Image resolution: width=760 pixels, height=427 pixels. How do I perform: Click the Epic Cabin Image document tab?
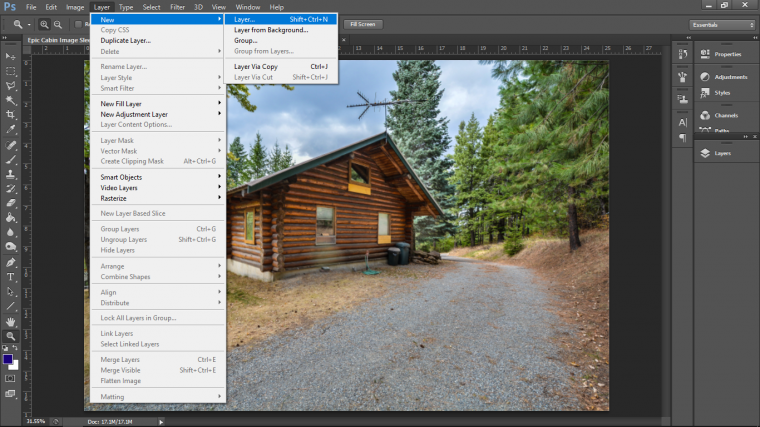[58, 40]
